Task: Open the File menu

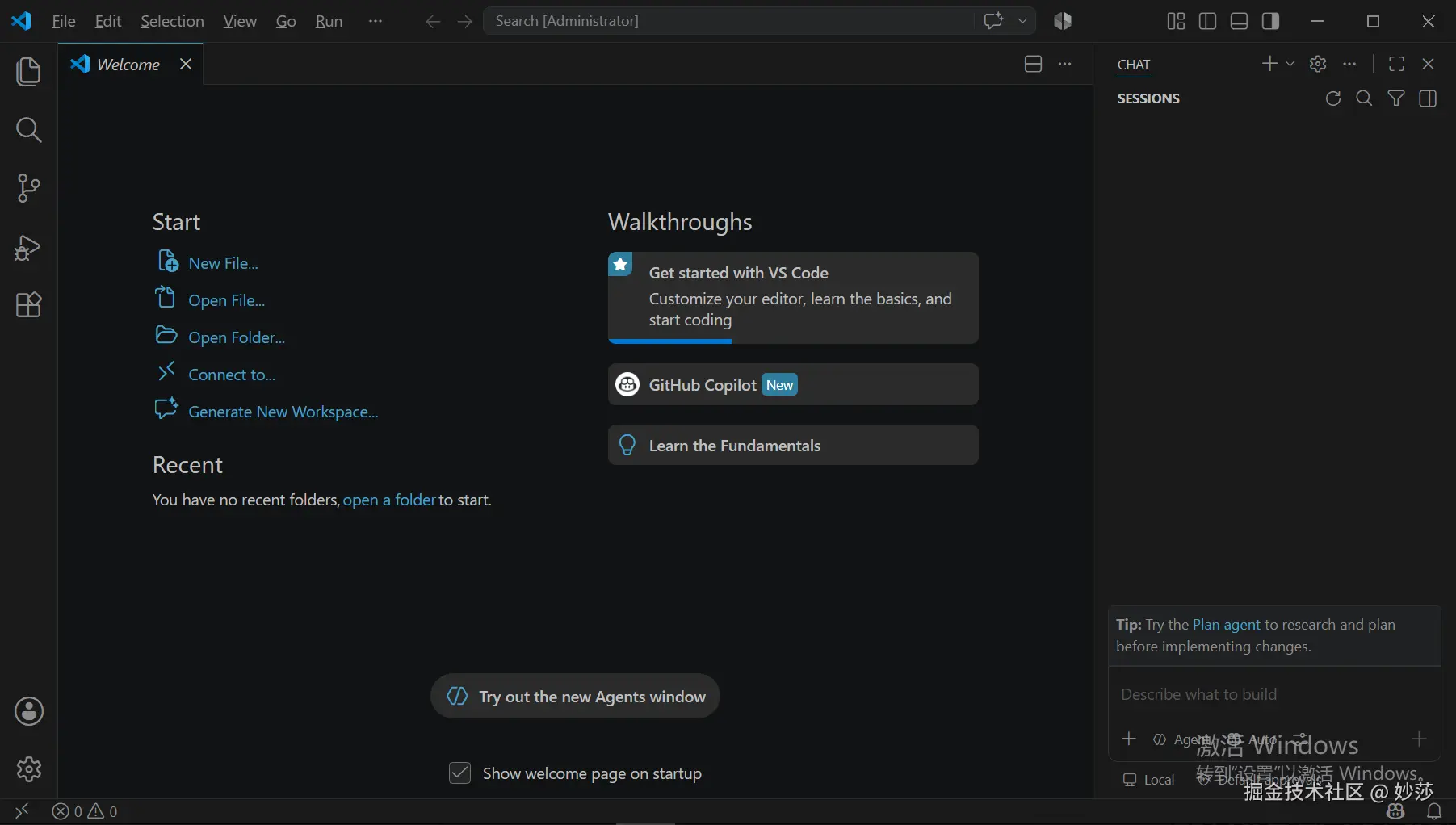Action: pos(64,21)
